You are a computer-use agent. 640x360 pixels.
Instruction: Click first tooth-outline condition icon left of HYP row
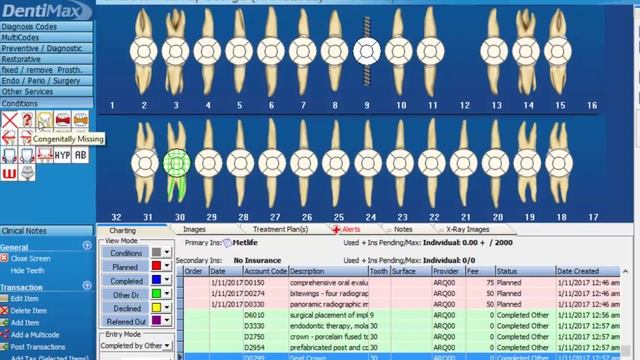[x=9, y=155]
